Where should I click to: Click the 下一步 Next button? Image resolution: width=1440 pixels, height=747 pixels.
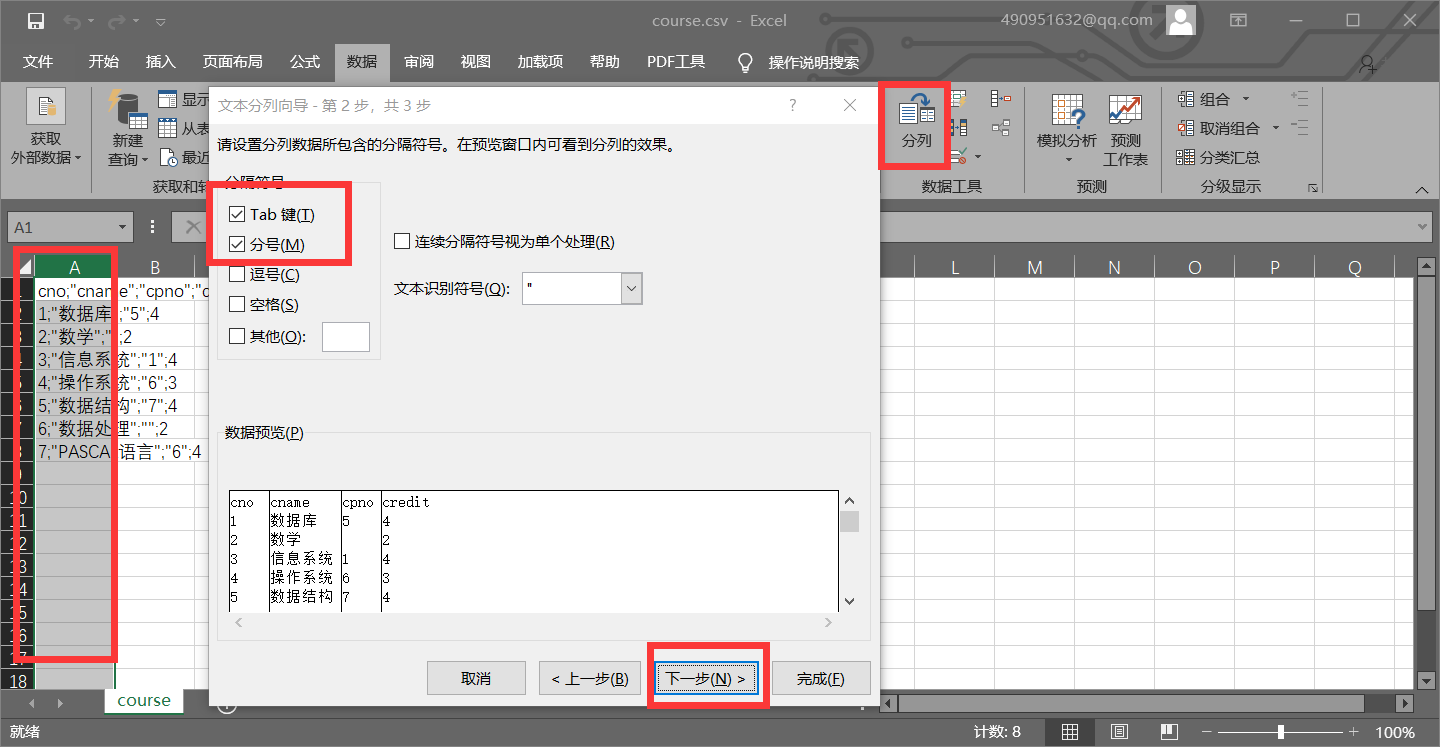[x=707, y=677]
